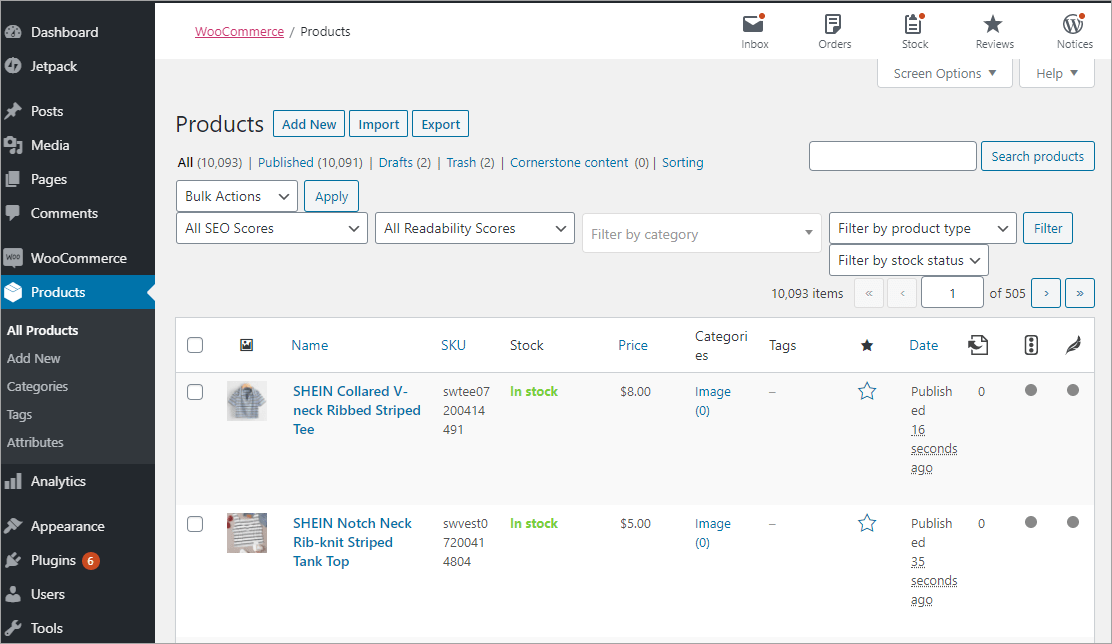
Task: Sort by the image thumbnail column icon
Action: 246,345
